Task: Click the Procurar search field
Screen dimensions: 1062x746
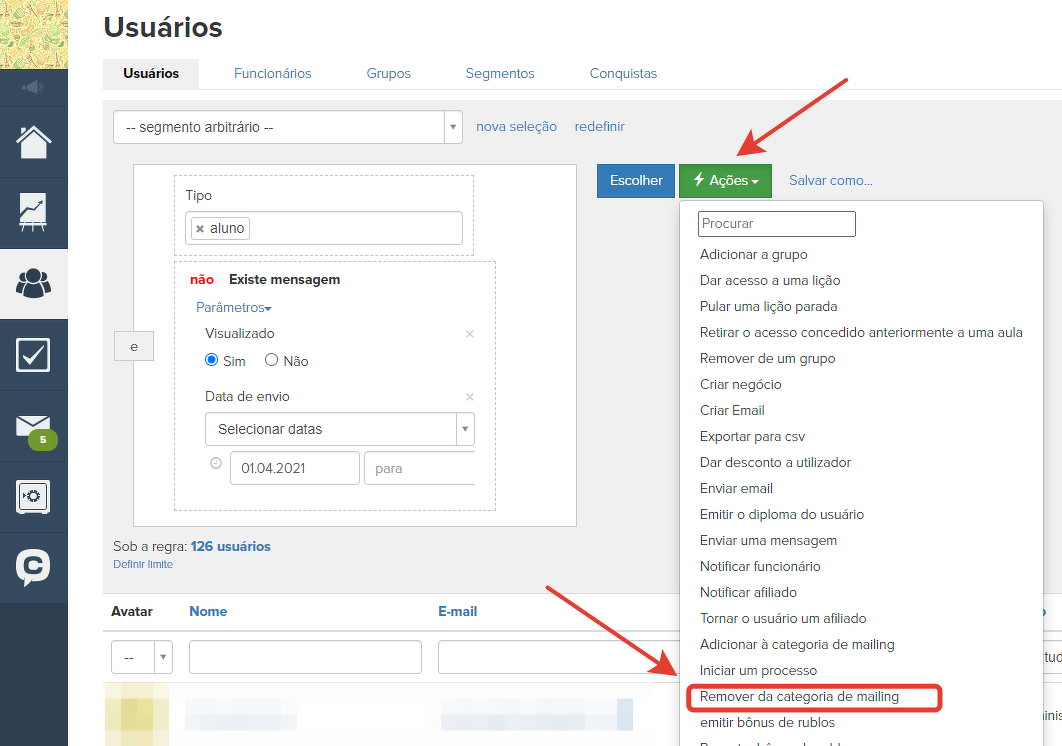Action: click(776, 224)
